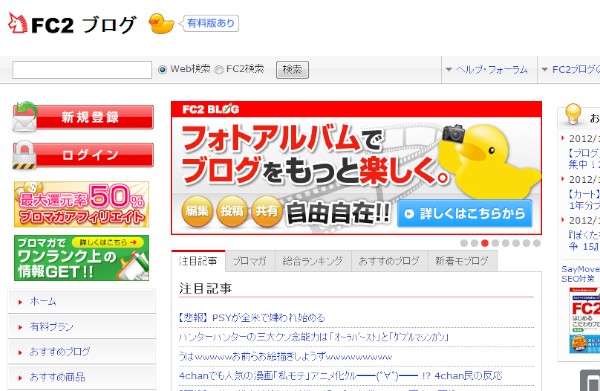Open the ハンターハンターの三大クソ念能力 article
The height and width of the screenshot is (391, 600).
(x=314, y=337)
